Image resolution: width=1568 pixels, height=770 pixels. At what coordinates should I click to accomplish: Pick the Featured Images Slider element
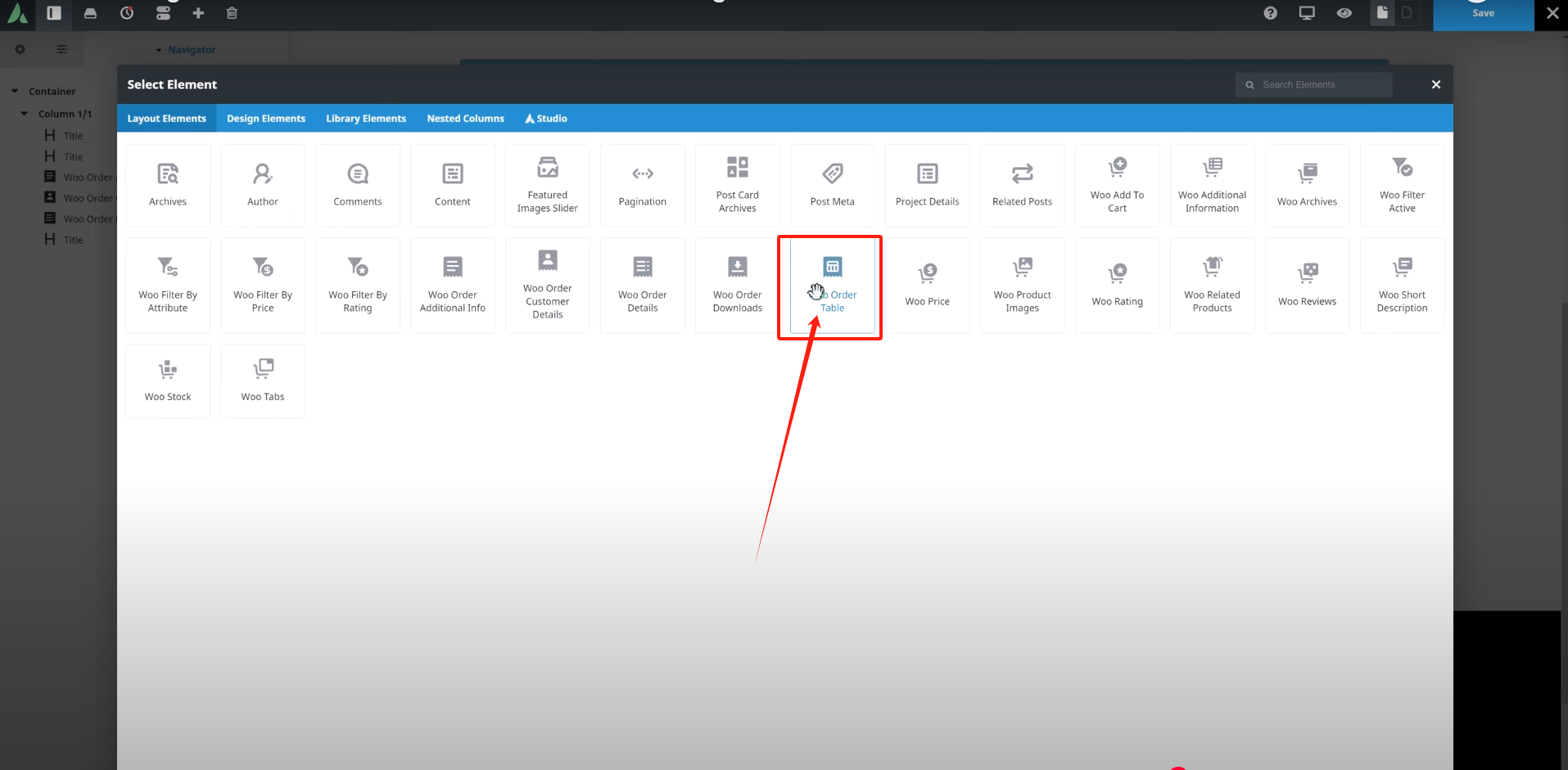pyautogui.click(x=547, y=186)
